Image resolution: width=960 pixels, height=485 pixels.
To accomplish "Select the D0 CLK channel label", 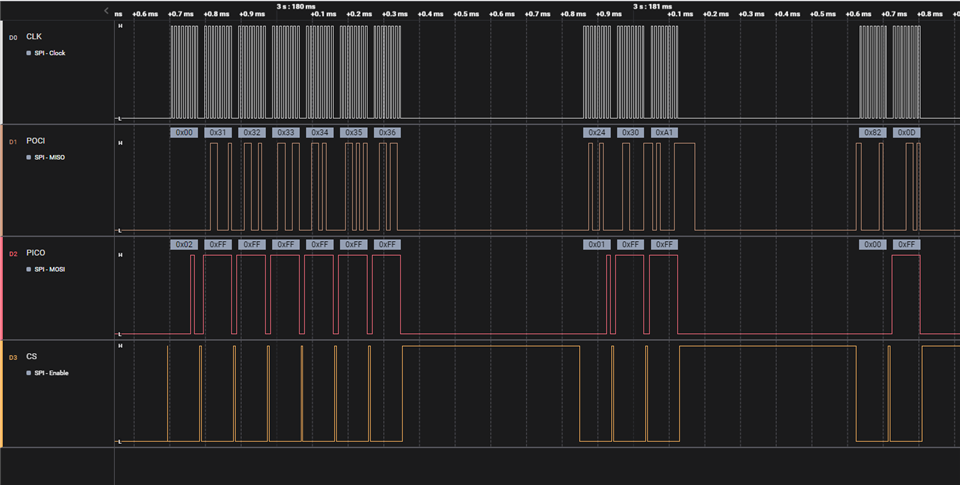I will 34,37.
